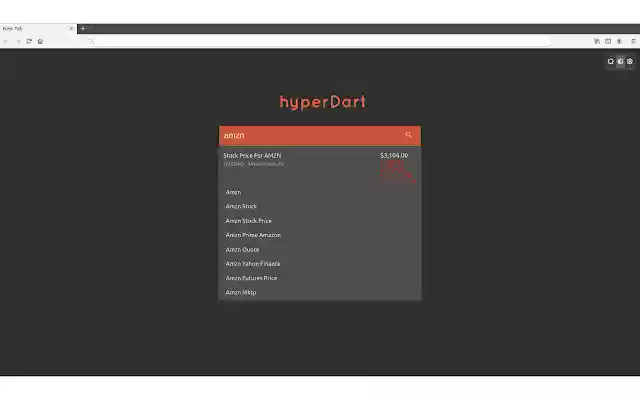Screen dimensions: 640x400
Task: Open the Stock Price For AMZN result
Action: point(320,166)
